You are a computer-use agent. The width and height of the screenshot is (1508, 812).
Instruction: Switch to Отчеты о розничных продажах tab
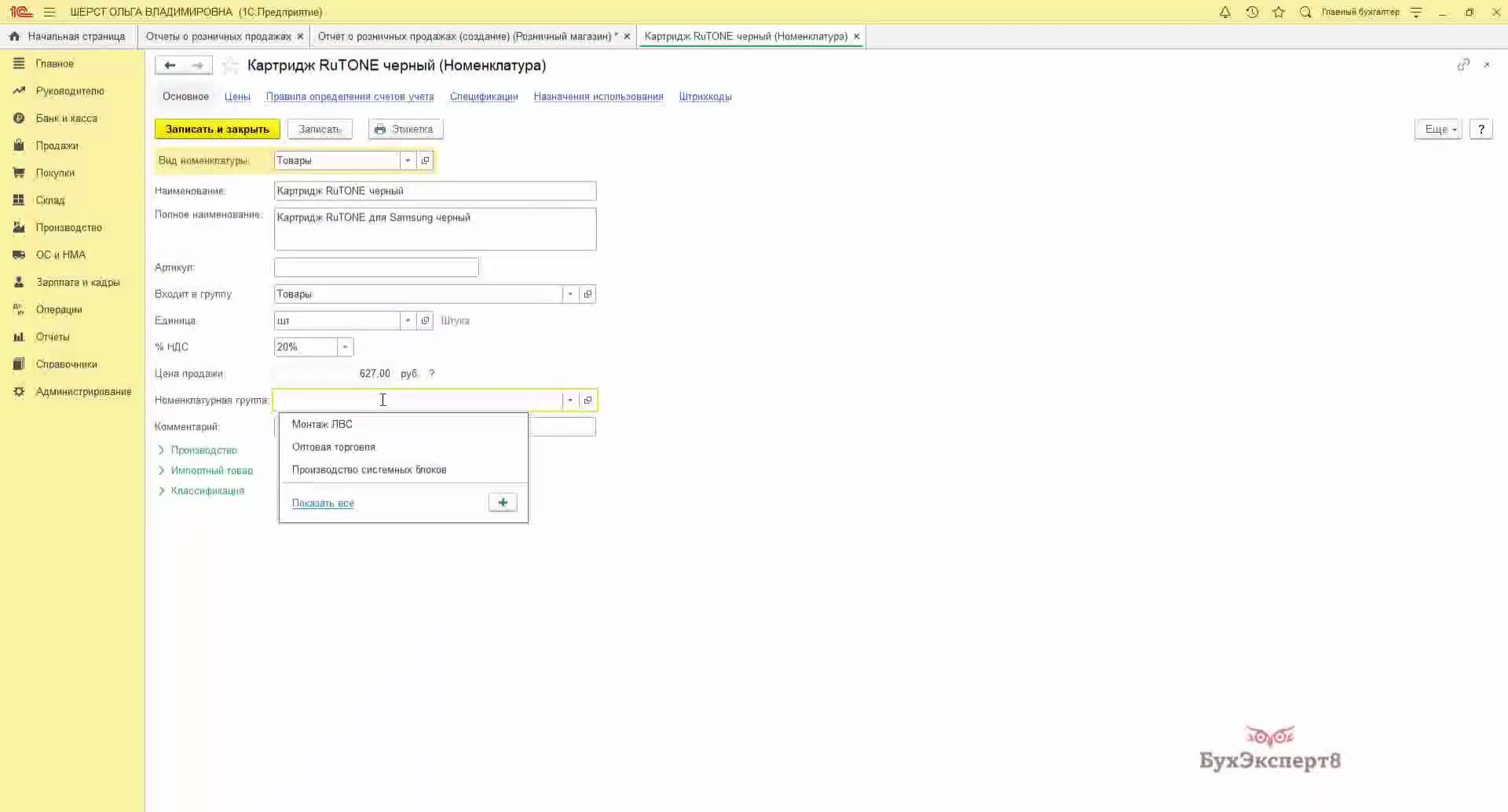pyautogui.click(x=218, y=36)
